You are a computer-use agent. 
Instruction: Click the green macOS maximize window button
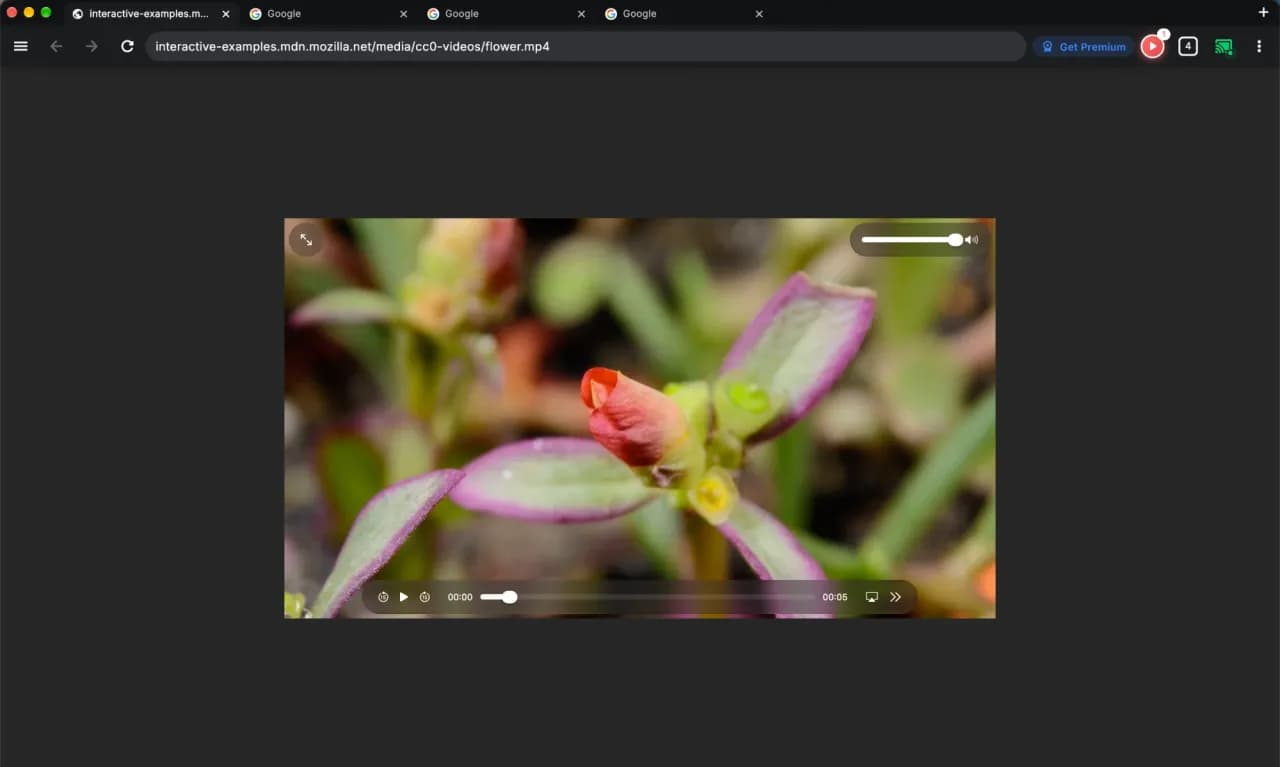tap(46, 12)
